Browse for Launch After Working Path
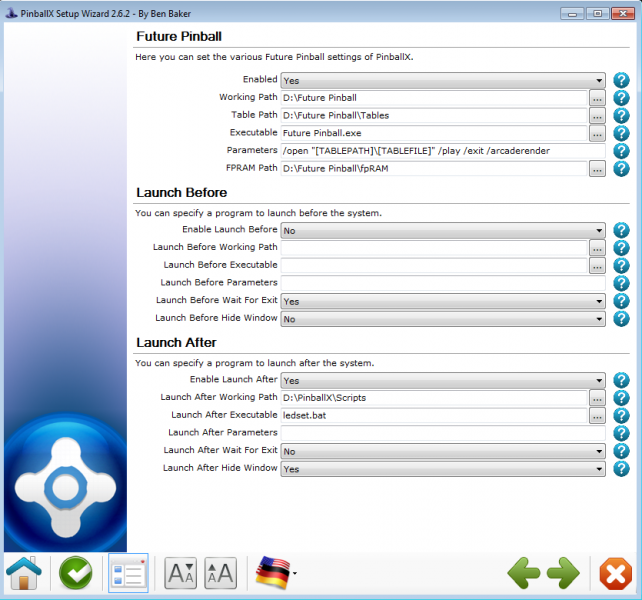Image resolution: width=642 pixels, height=600 pixels. 597,398
